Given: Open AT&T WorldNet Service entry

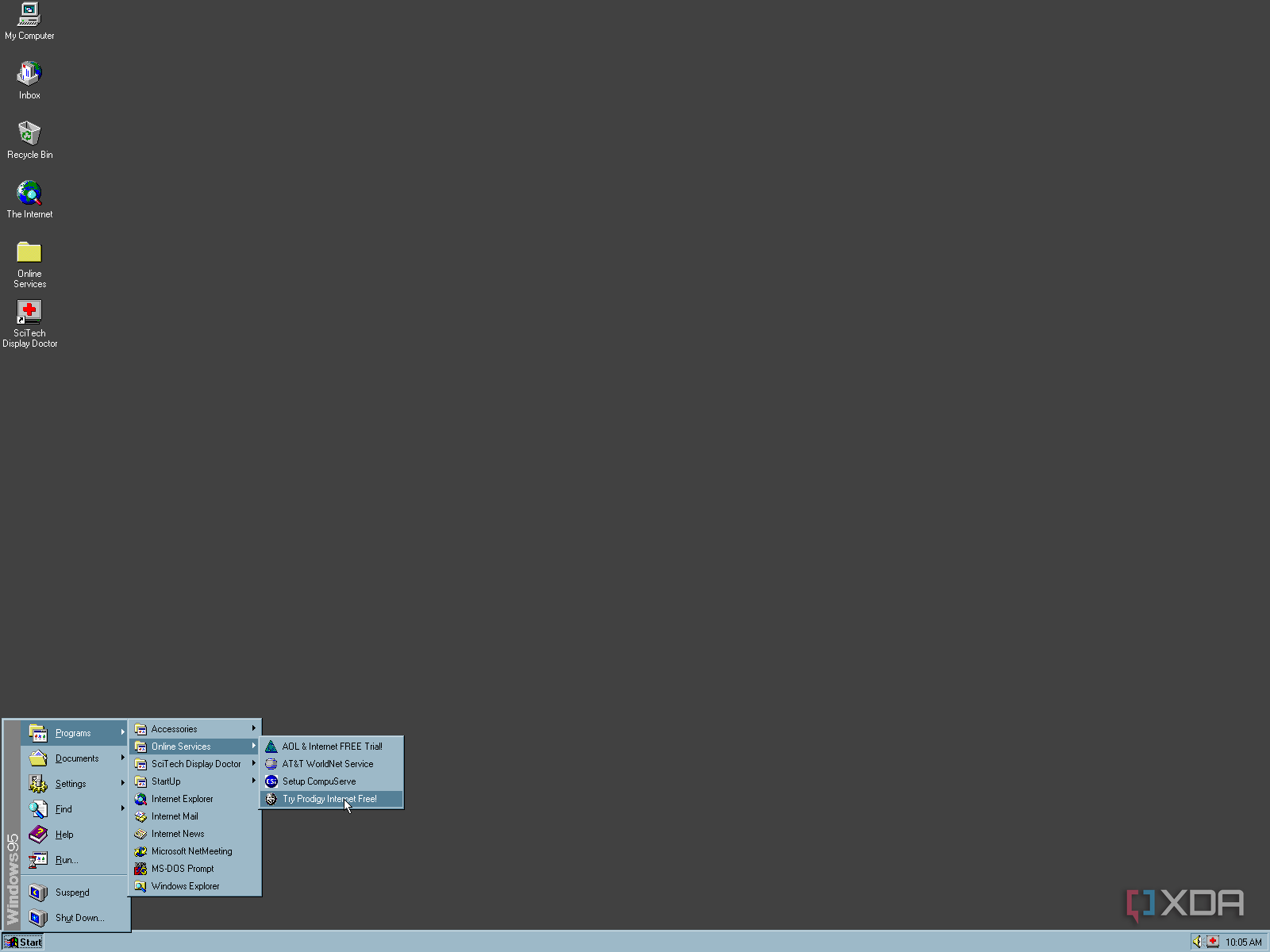Looking at the screenshot, I should click(x=332, y=764).
